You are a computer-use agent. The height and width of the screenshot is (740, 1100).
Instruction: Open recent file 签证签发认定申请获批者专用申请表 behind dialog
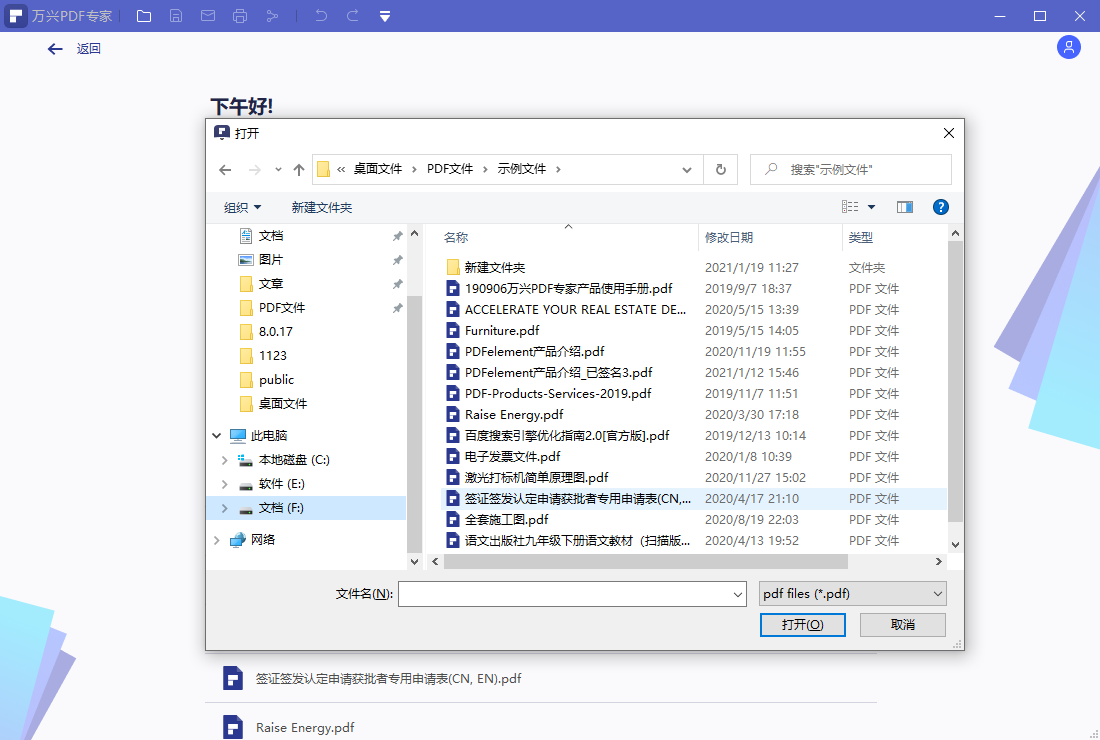coord(388,679)
